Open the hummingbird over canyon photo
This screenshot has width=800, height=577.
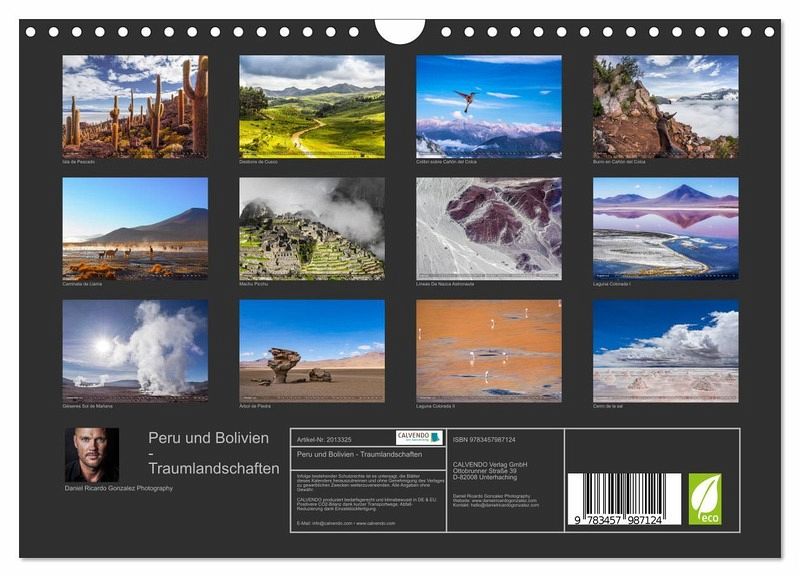[489, 107]
